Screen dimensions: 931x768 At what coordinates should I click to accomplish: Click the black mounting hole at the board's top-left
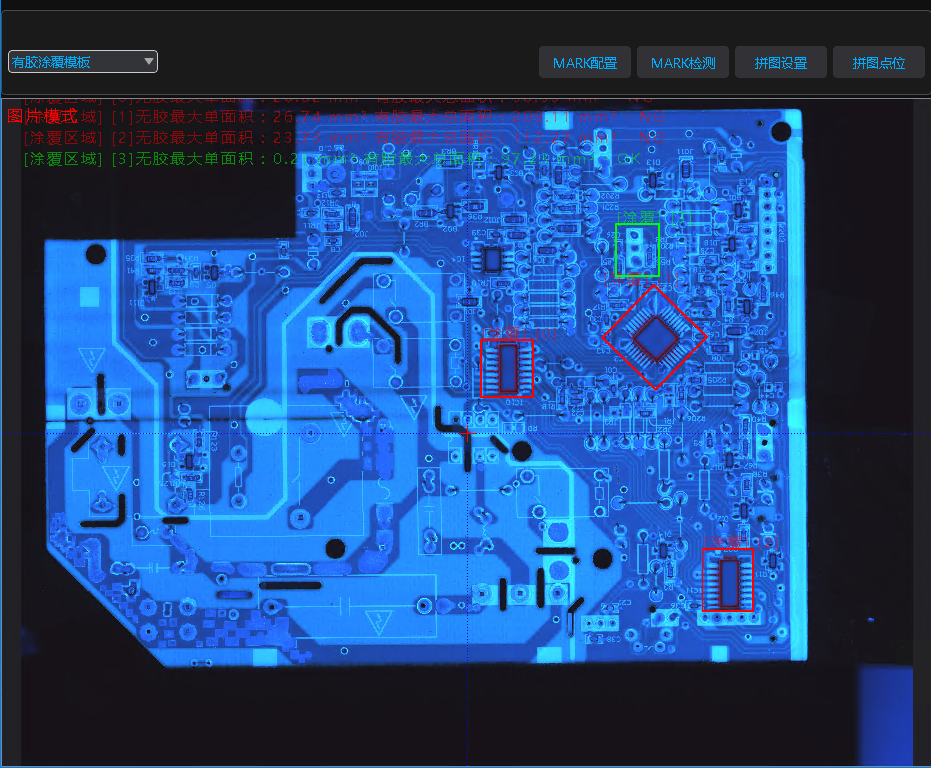(95, 254)
